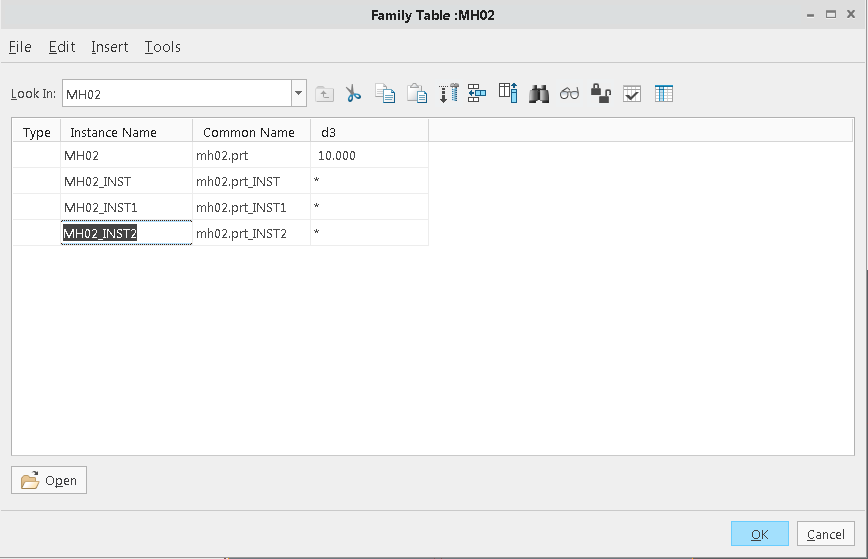Click the Instance Name column header

coord(126,132)
